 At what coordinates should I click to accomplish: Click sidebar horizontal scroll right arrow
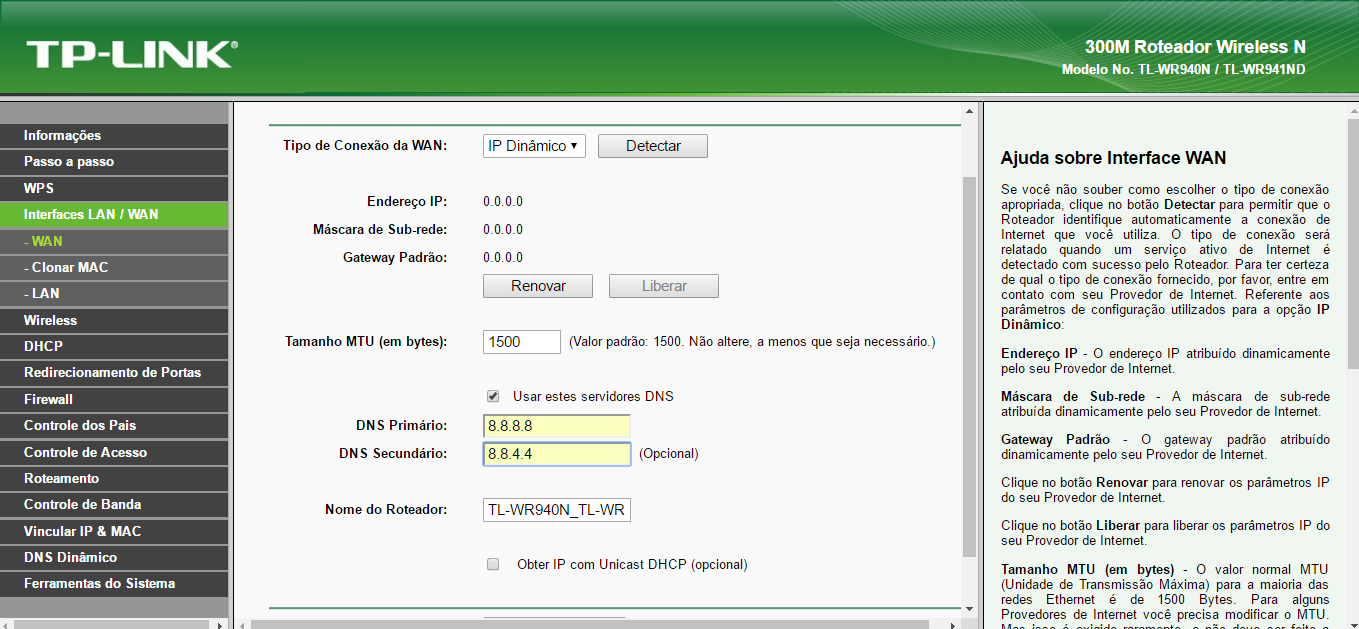[x=222, y=624]
